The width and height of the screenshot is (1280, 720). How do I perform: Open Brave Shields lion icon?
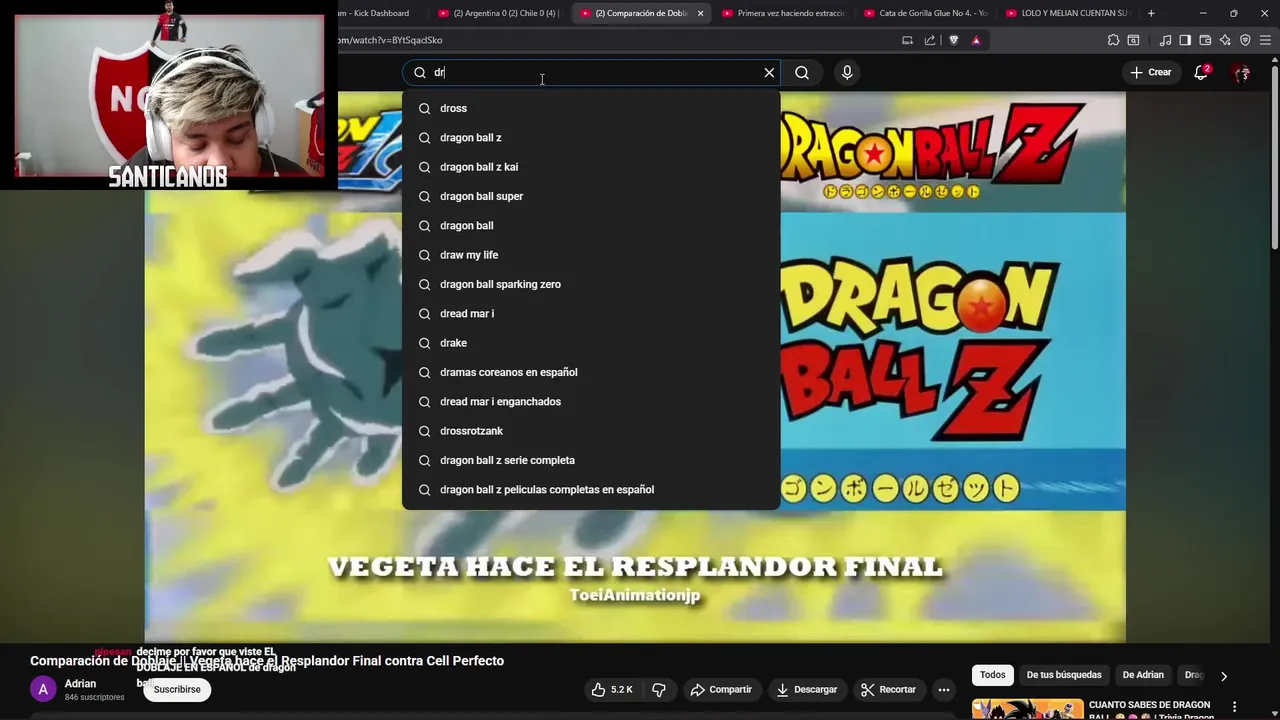click(953, 40)
